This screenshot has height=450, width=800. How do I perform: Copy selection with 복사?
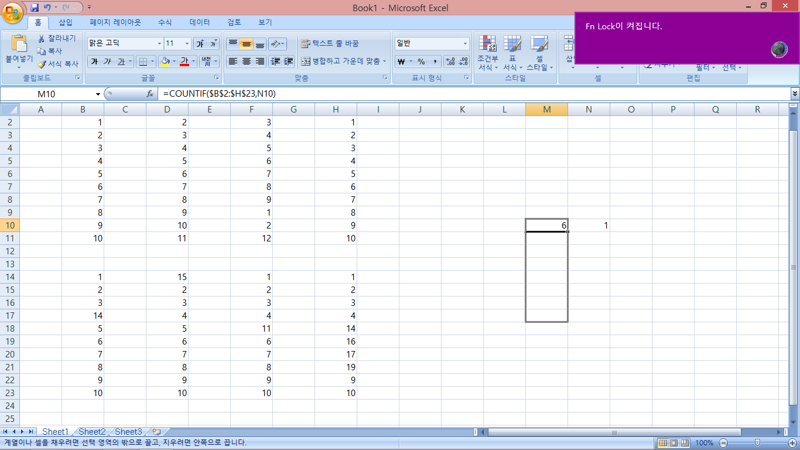tap(50, 51)
